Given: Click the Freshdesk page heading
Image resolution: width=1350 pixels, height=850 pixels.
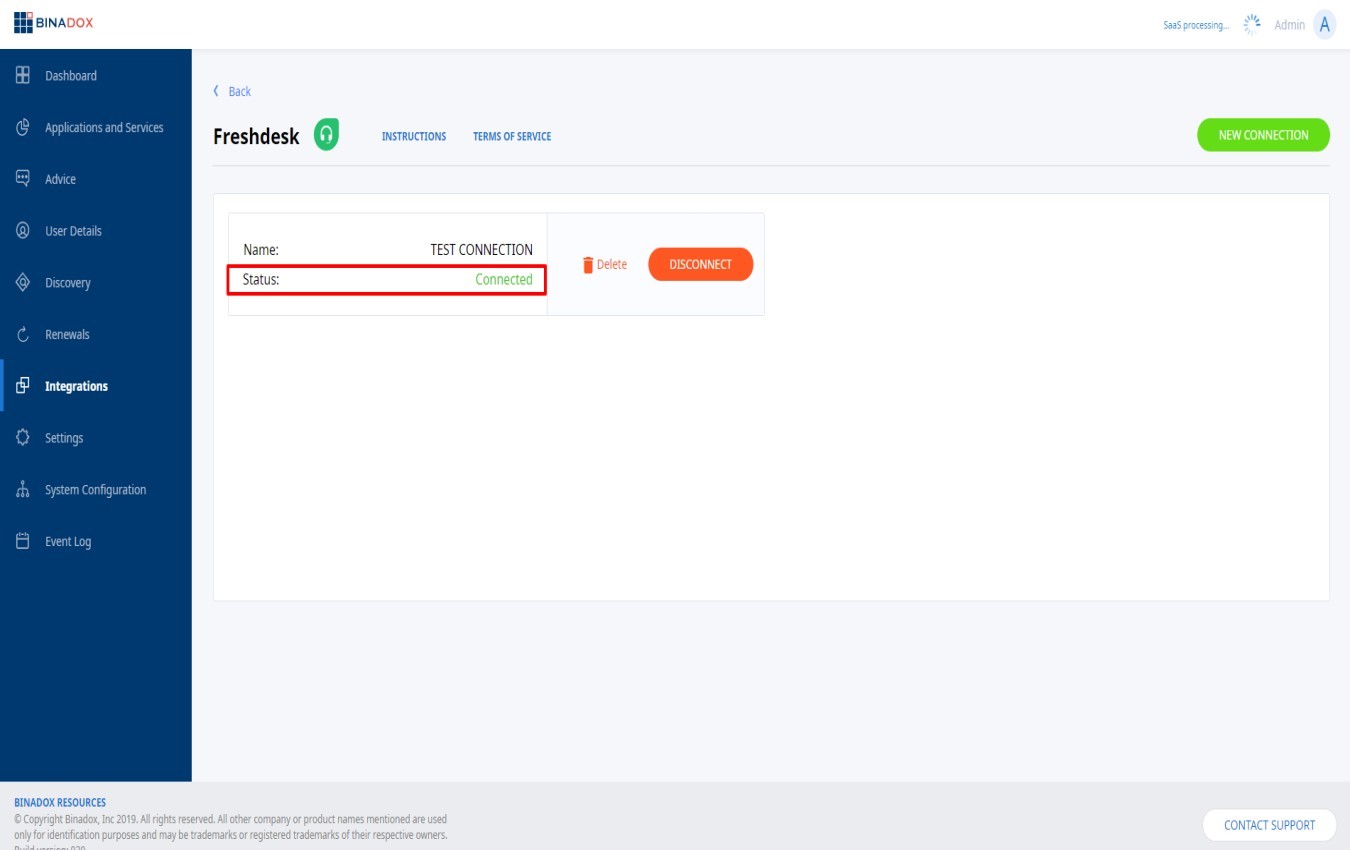Looking at the screenshot, I should point(256,137).
